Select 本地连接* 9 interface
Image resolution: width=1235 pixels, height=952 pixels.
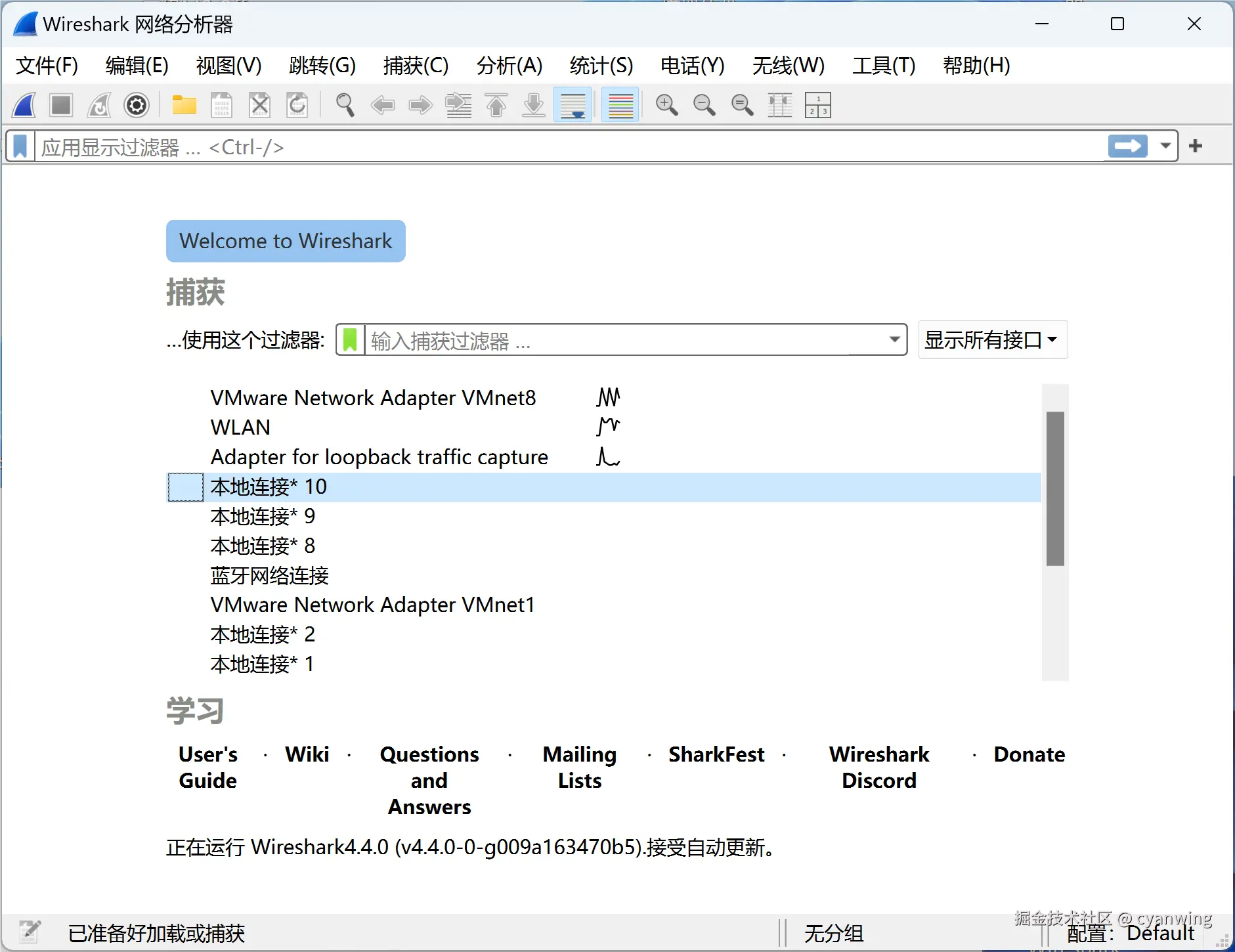point(604,517)
